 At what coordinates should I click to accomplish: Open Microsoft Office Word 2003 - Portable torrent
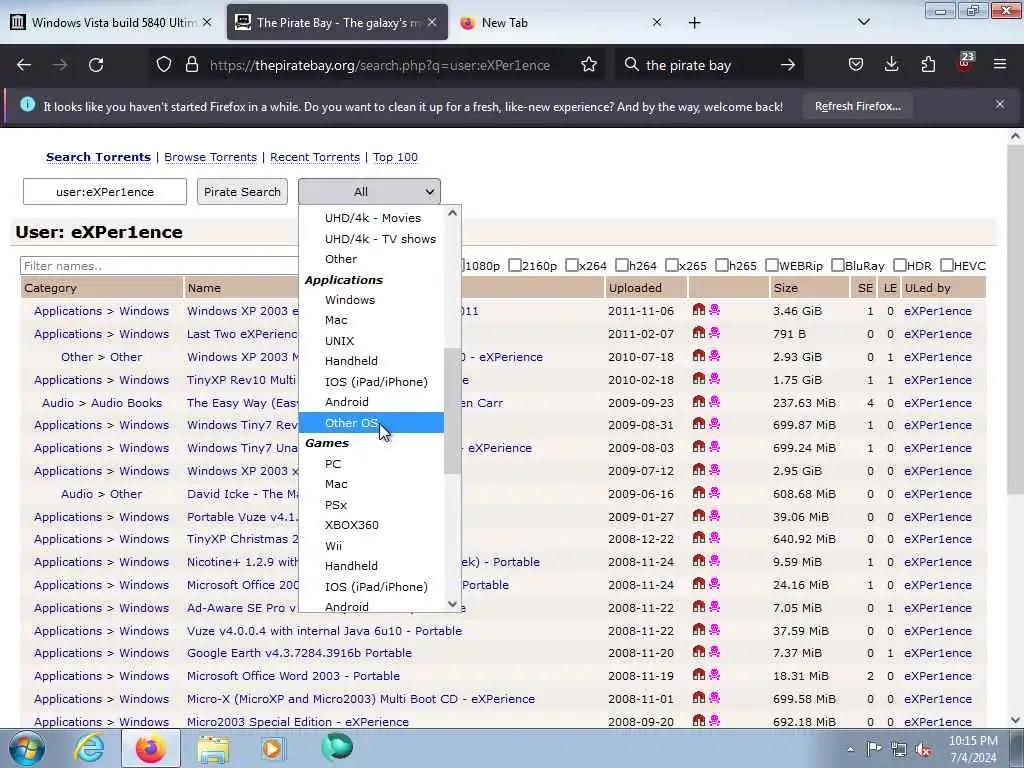coord(293,676)
